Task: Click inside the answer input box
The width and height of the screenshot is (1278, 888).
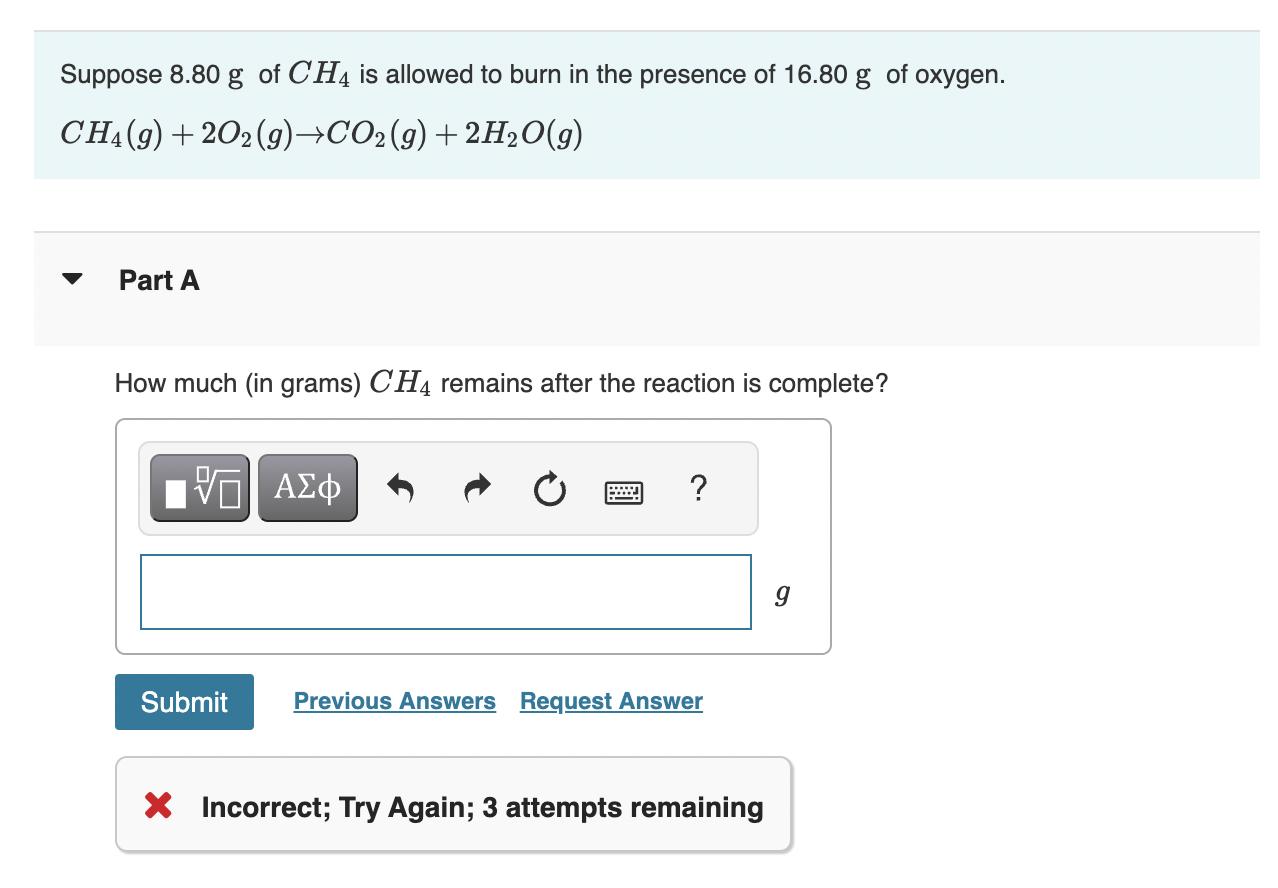Action: (x=445, y=591)
